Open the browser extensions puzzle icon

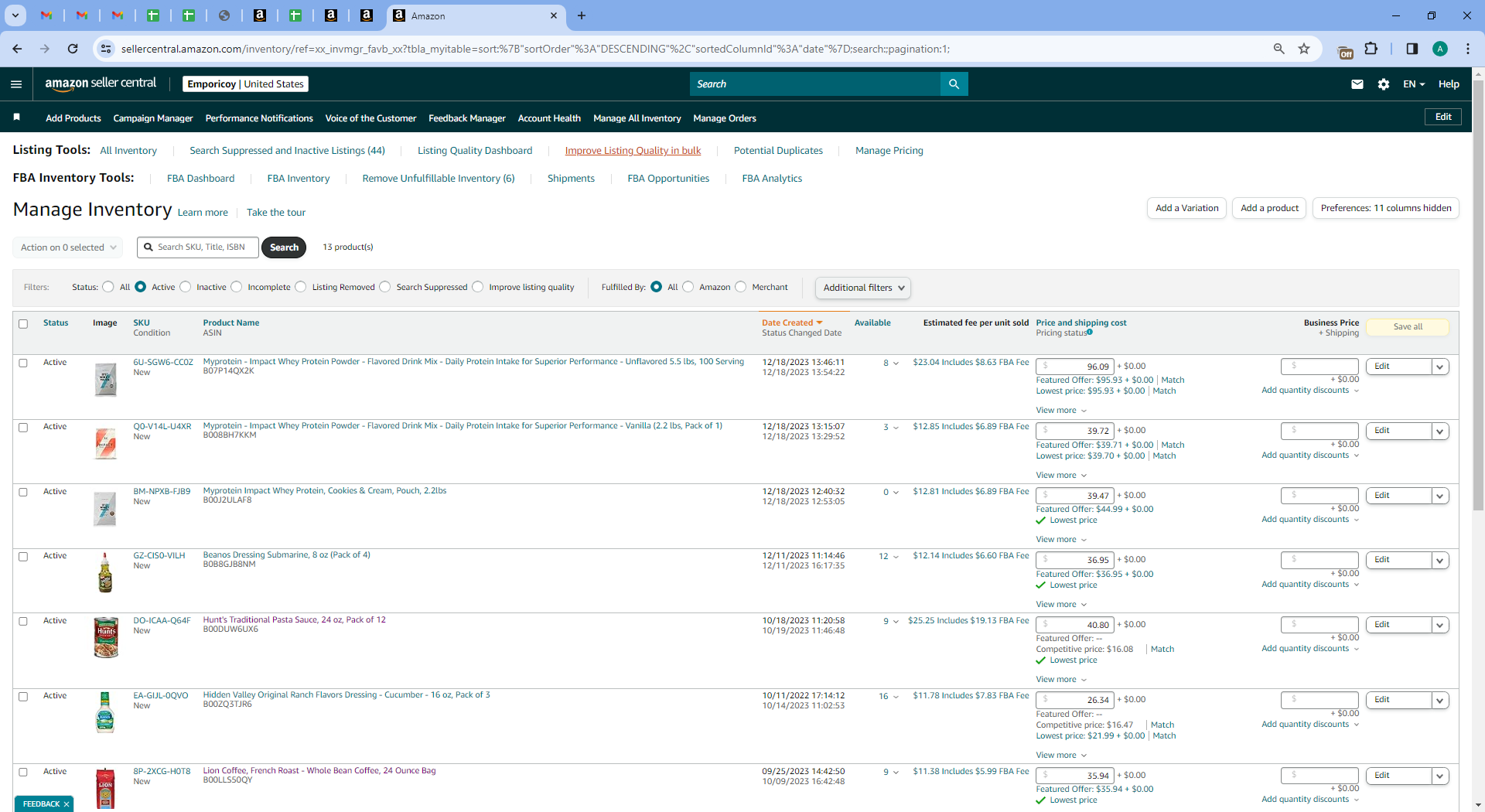[1371, 49]
